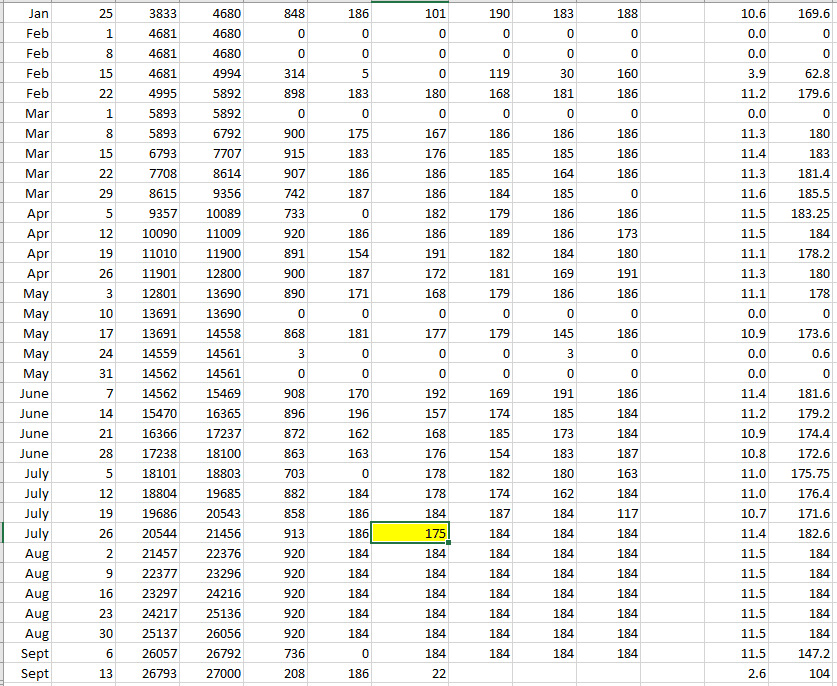The image size is (837, 686).
Task: Select the cell showing 101
Action: [x=410, y=11]
